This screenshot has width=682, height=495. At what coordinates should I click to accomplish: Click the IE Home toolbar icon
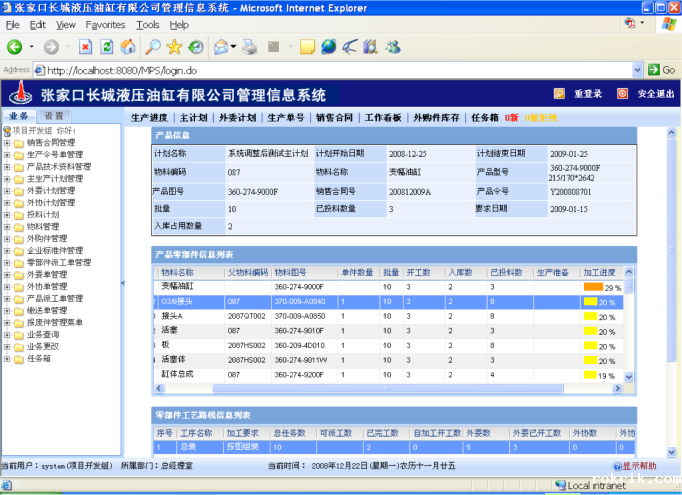(128, 46)
